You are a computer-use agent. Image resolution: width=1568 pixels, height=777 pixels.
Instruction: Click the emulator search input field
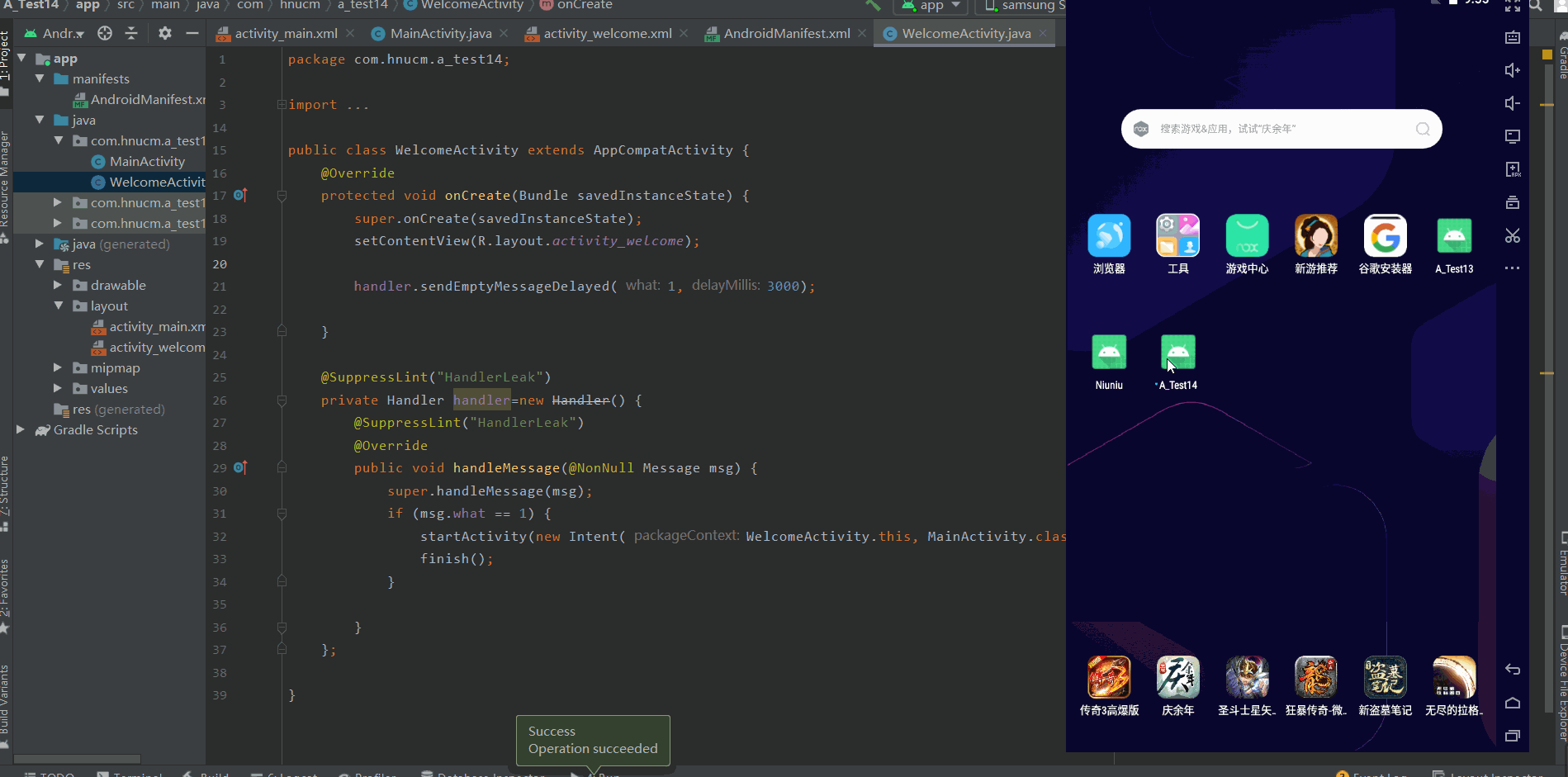pyautogui.click(x=1281, y=129)
